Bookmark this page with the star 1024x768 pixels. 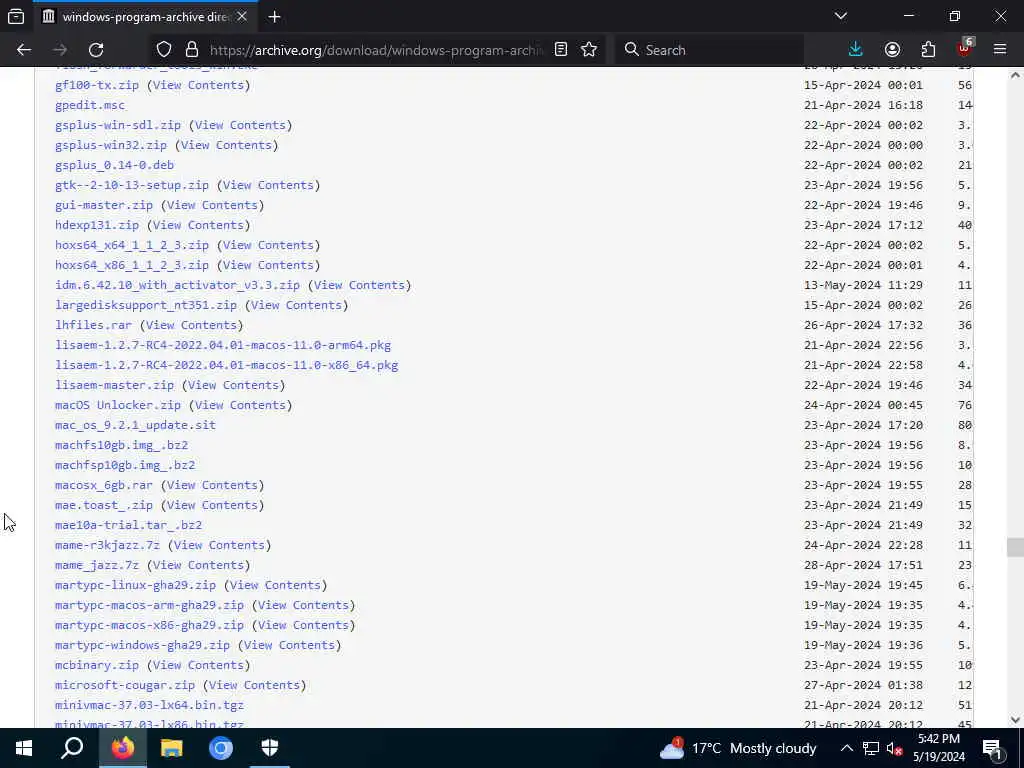pyautogui.click(x=589, y=50)
